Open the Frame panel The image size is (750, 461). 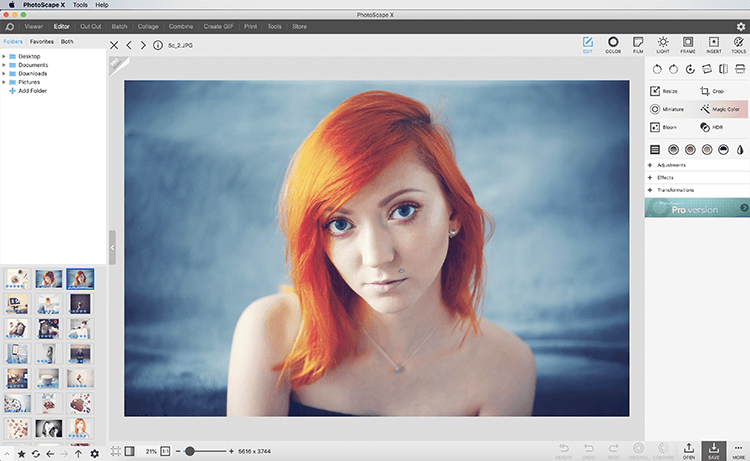coord(688,44)
